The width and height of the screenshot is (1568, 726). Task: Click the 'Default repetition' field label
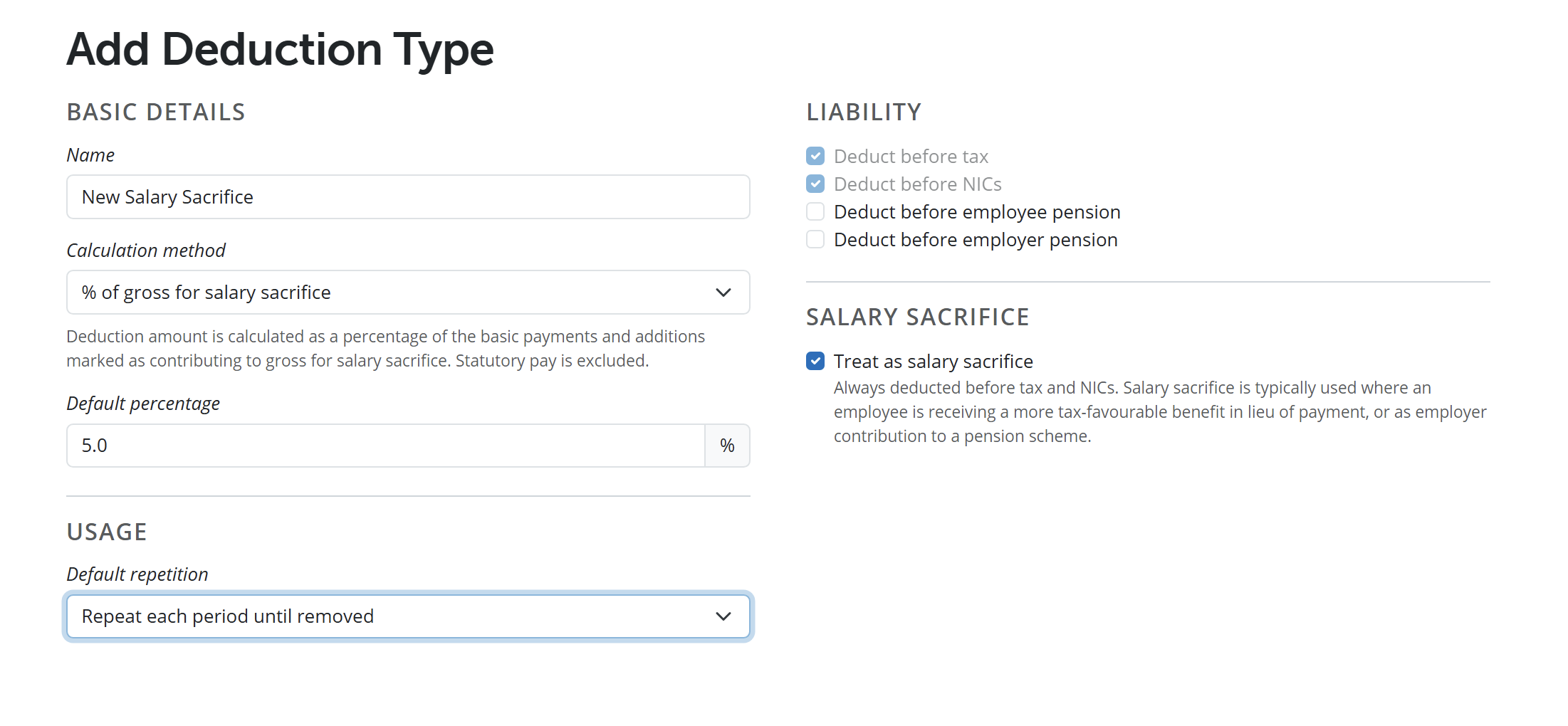point(137,574)
